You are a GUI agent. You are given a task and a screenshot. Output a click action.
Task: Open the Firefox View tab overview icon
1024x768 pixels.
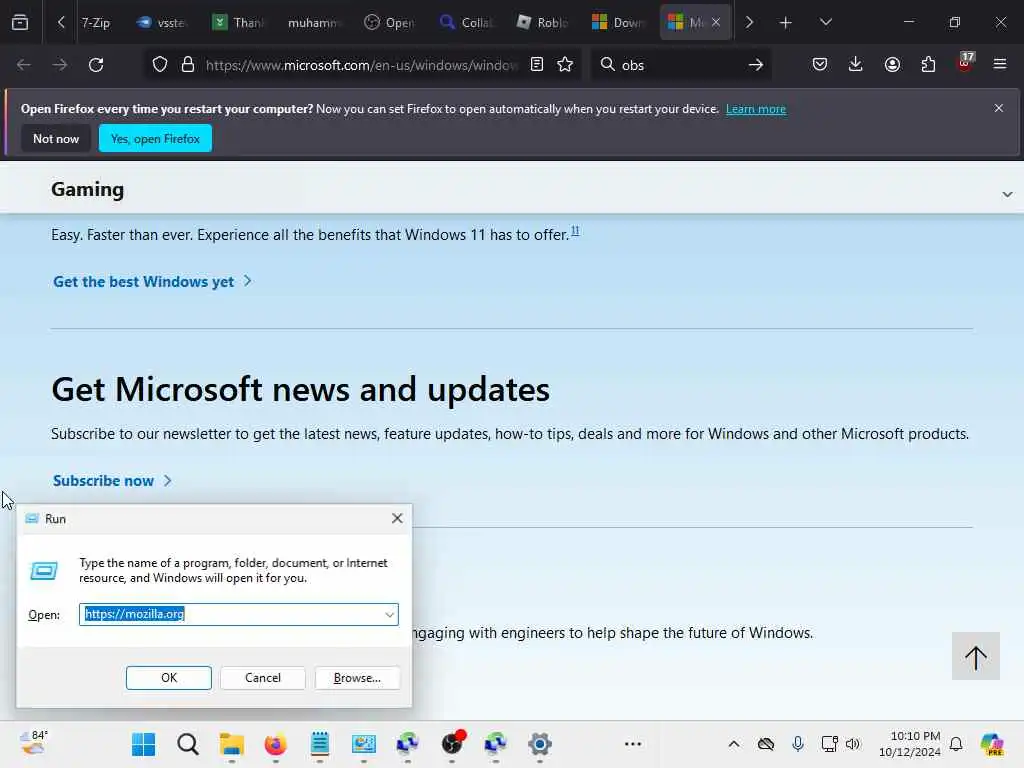tap(20, 22)
